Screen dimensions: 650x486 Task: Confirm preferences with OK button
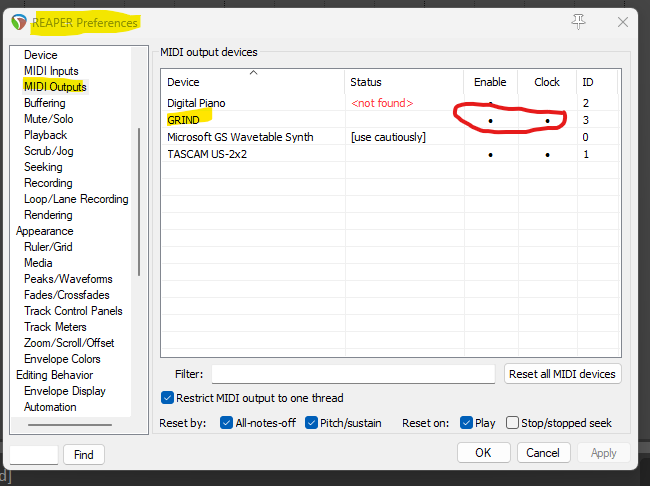pyautogui.click(x=483, y=452)
